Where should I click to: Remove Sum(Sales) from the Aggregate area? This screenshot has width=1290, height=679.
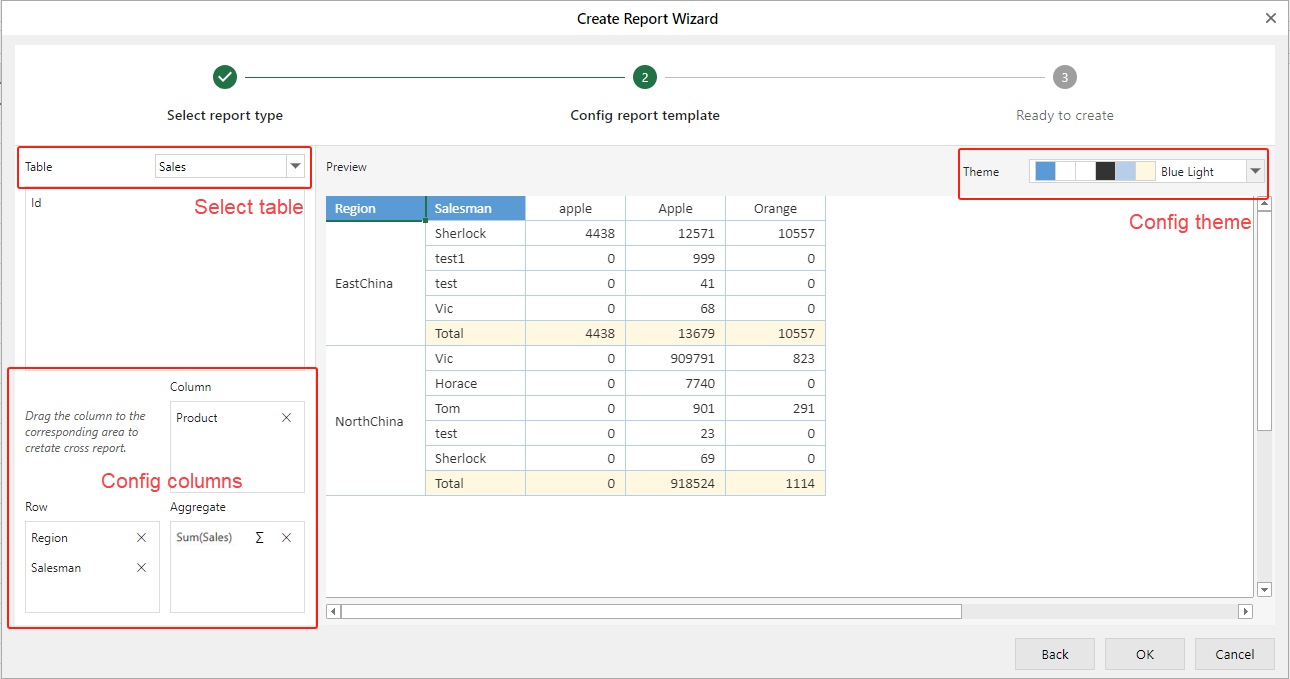pyautogui.click(x=287, y=538)
